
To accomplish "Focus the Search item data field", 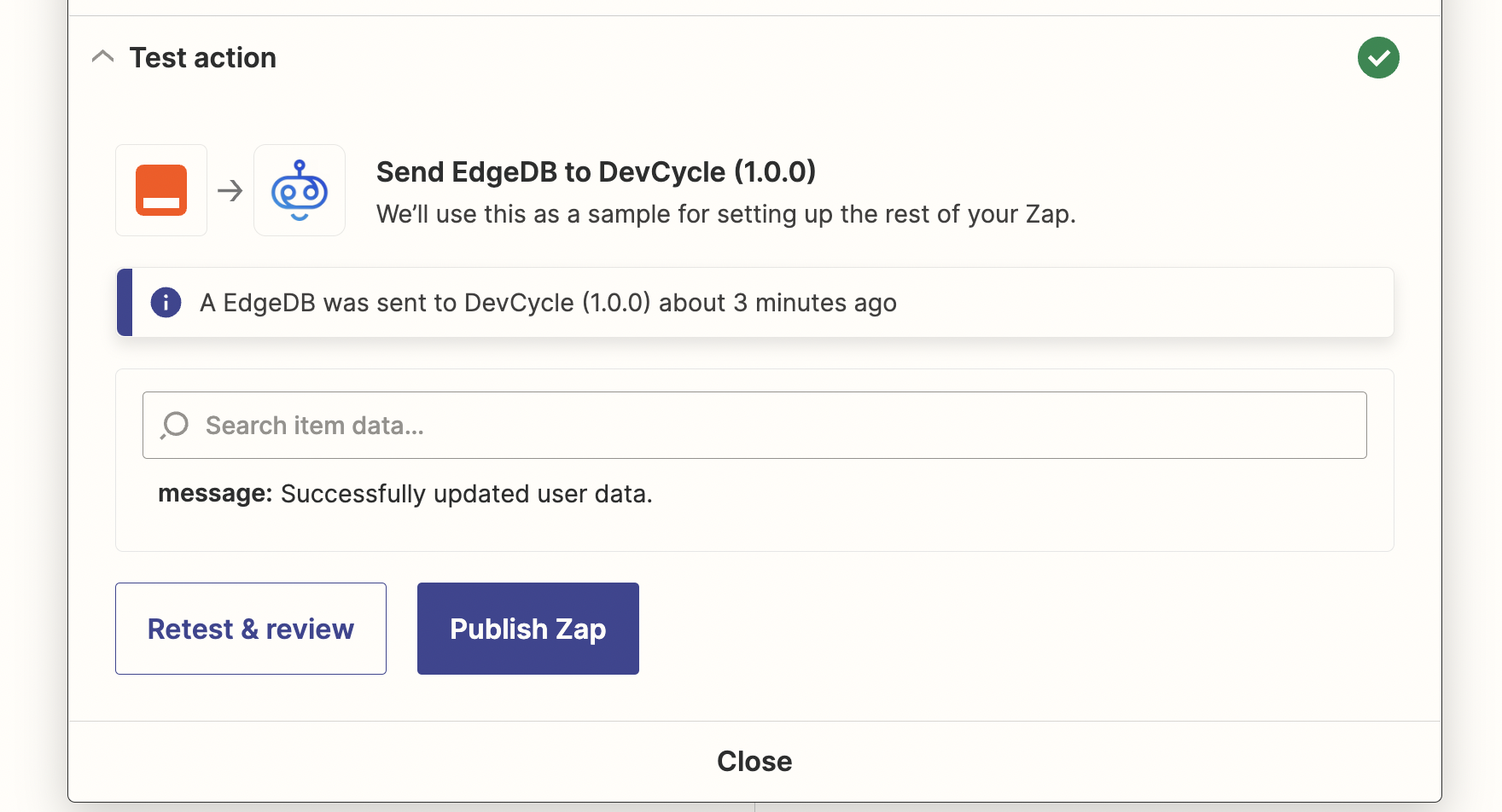I will pyautogui.click(x=768, y=425).
